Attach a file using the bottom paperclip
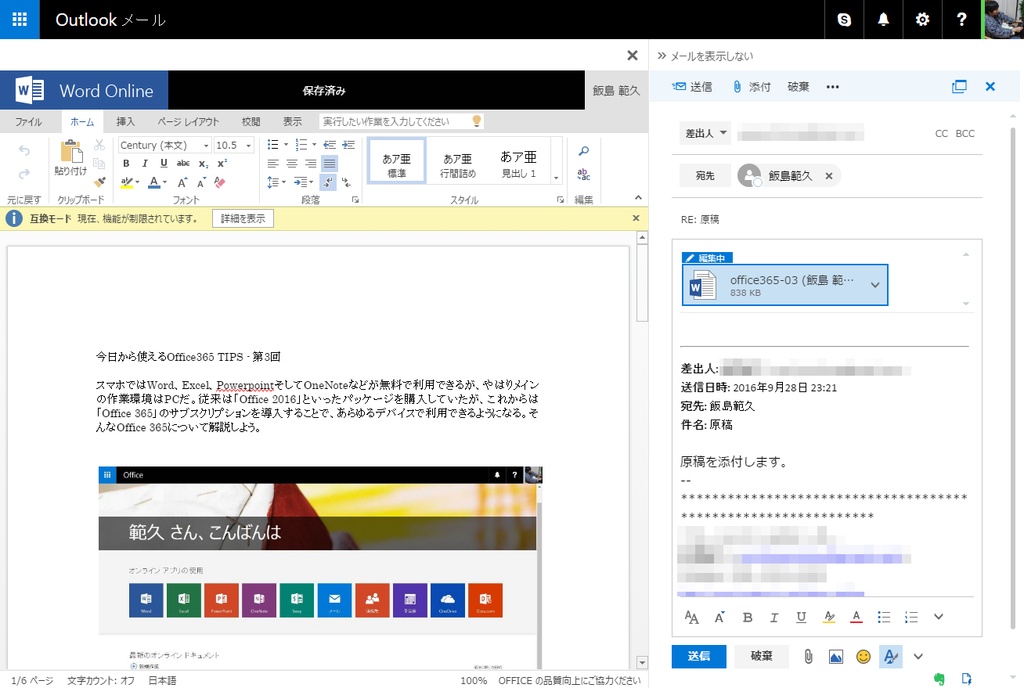The width and height of the screenshot is (1024, 688). coord(808,657)
